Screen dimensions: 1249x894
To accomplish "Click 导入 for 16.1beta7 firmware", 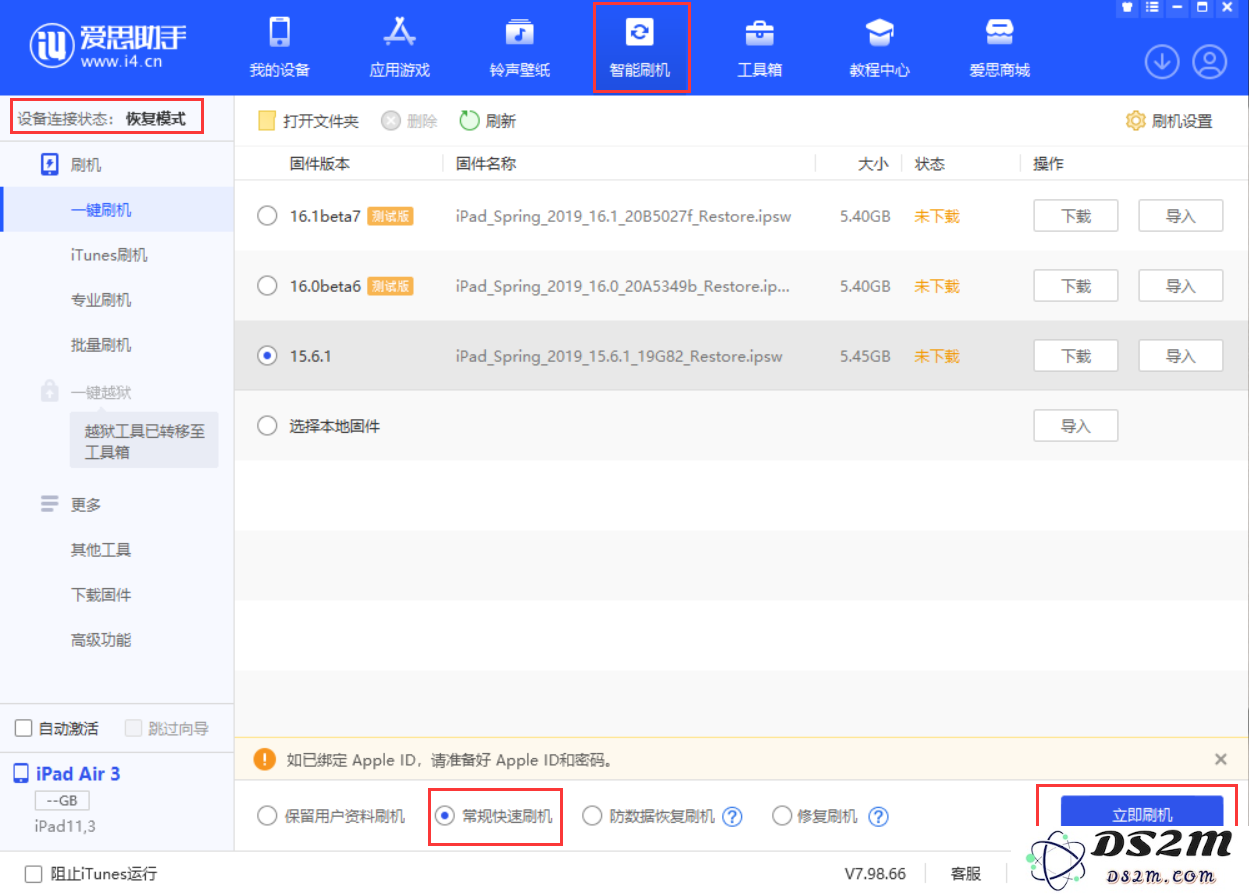I will coord(1181,216).
